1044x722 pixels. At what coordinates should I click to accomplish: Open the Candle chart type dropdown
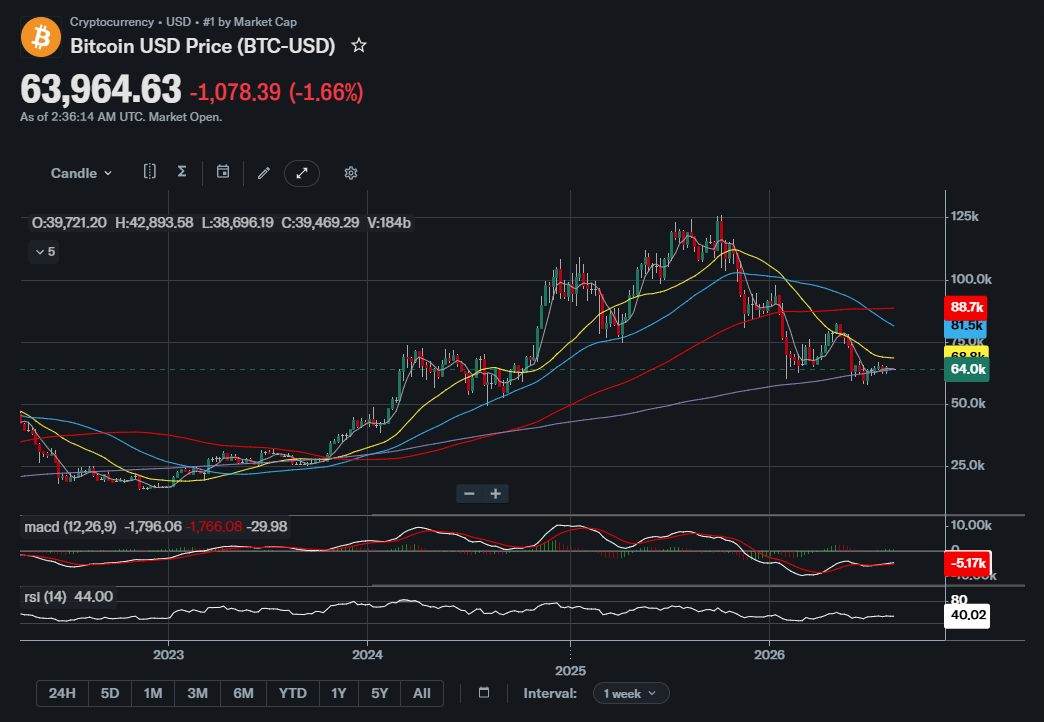81,173
